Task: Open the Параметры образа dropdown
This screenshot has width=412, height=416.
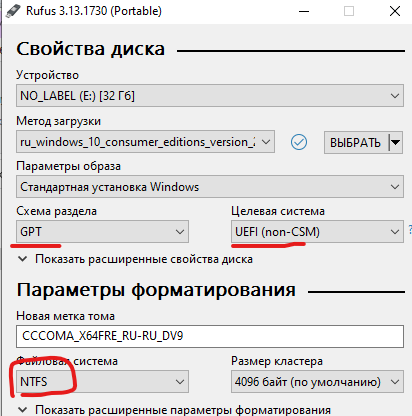Action: (210, 187)
